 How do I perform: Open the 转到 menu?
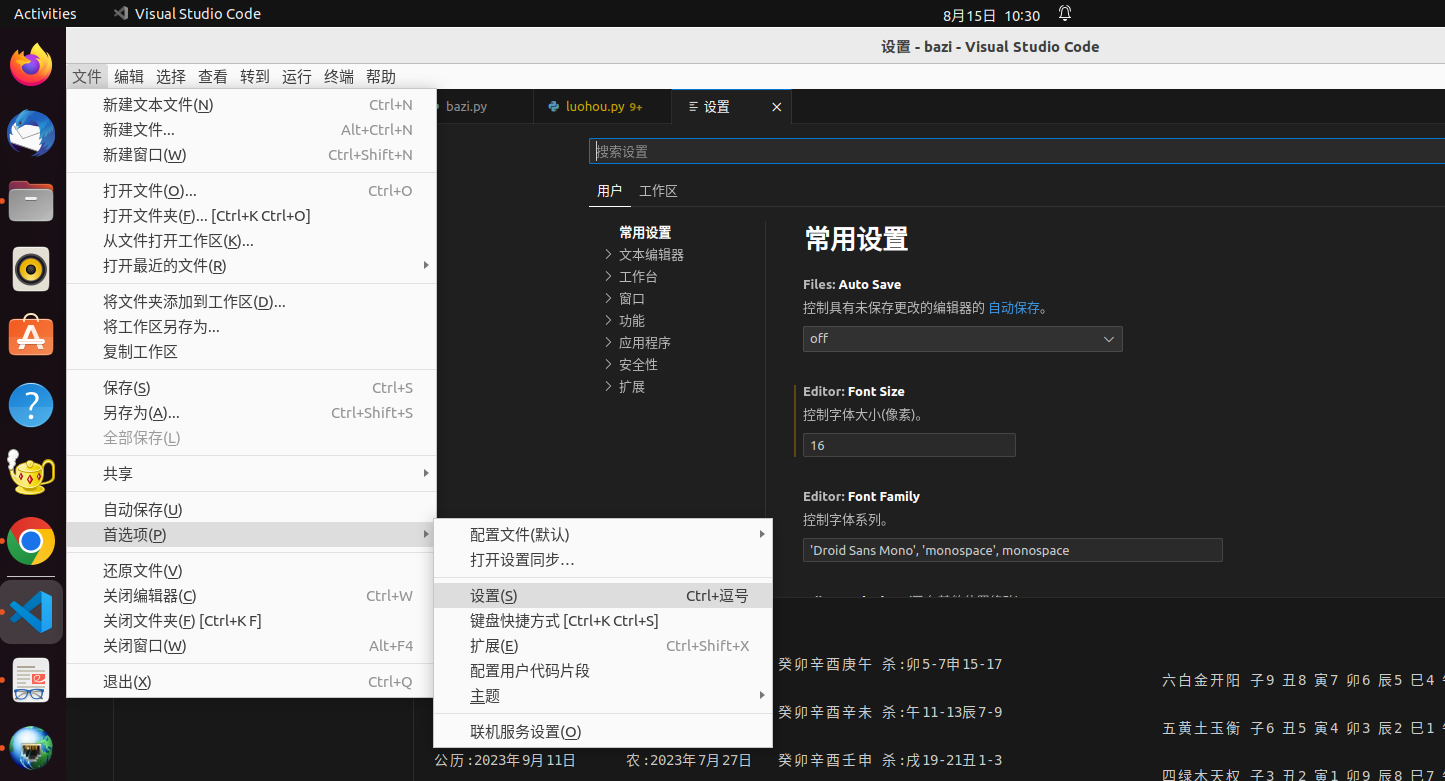(x=255, y=77)
